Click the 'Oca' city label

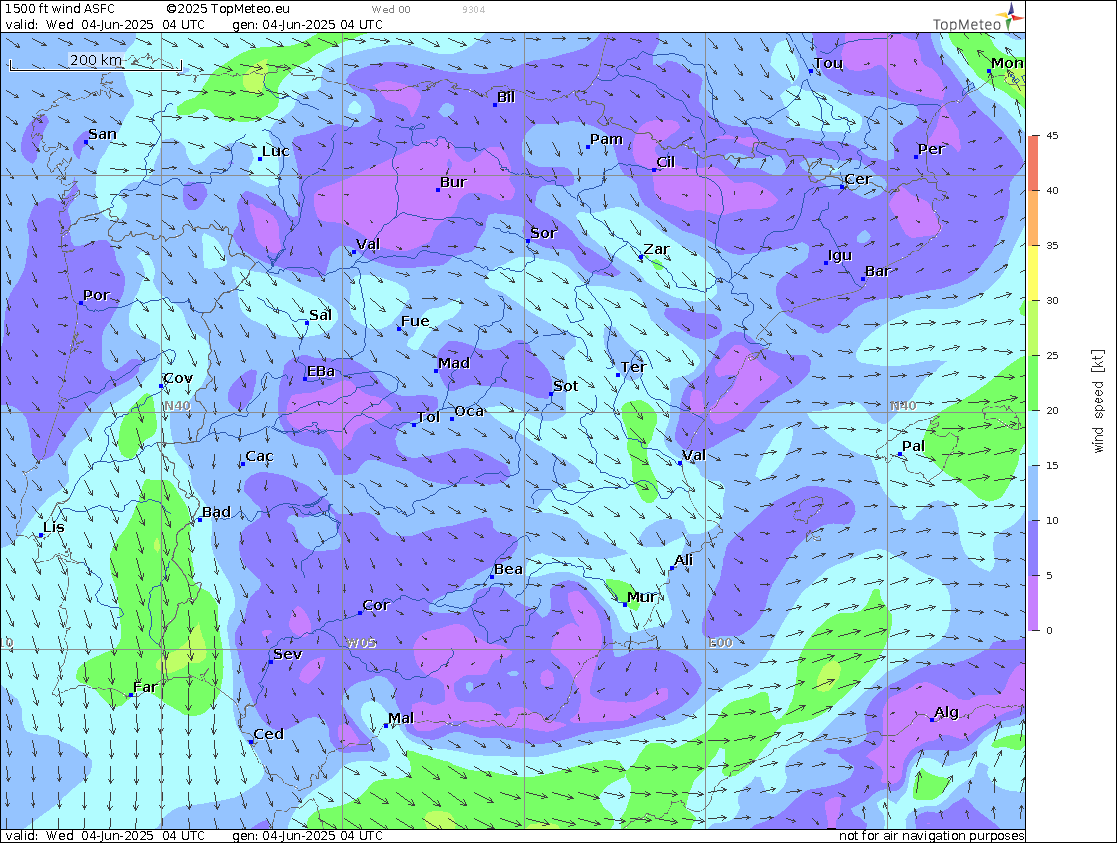[469, 411]
